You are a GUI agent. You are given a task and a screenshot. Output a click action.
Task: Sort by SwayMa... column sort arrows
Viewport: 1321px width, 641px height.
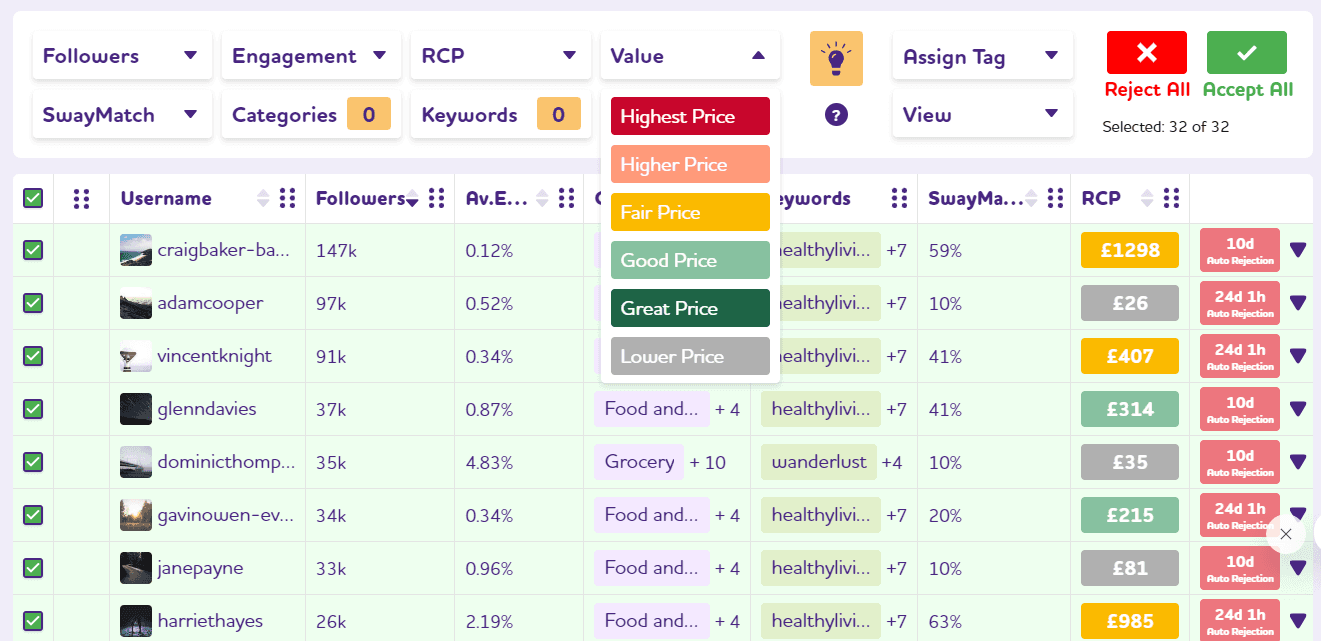point(1031,198)
